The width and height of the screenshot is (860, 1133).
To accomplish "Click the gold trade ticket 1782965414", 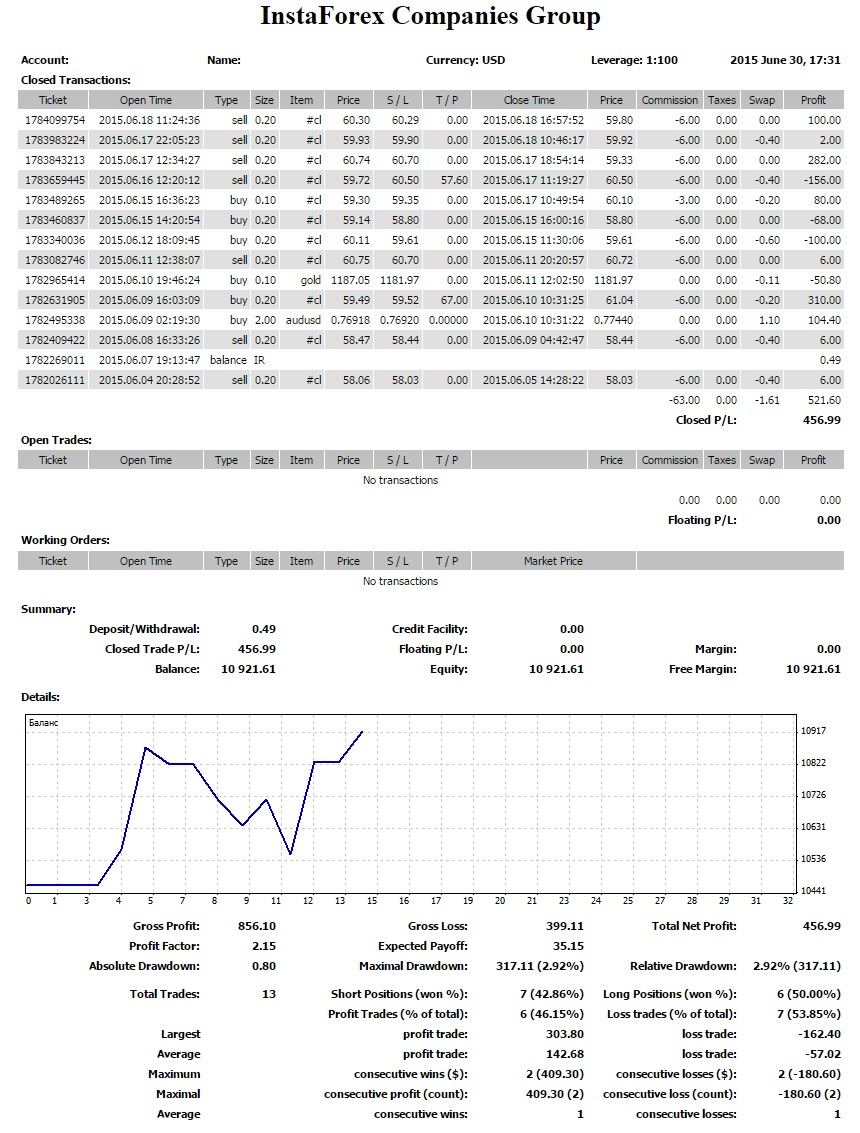I will point(55,280).
